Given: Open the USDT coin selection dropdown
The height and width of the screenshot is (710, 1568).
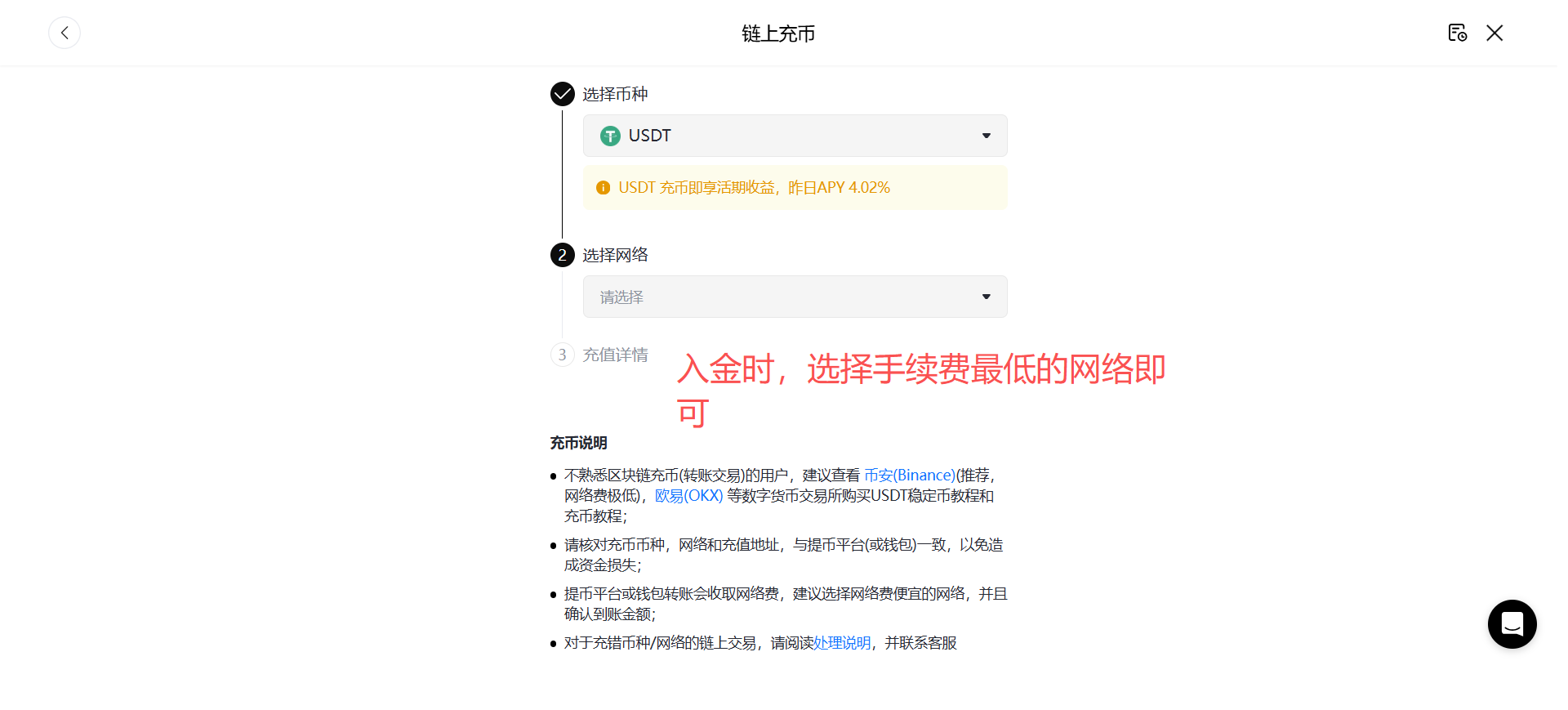Looking at the screenshot, I should coord(794,136).
